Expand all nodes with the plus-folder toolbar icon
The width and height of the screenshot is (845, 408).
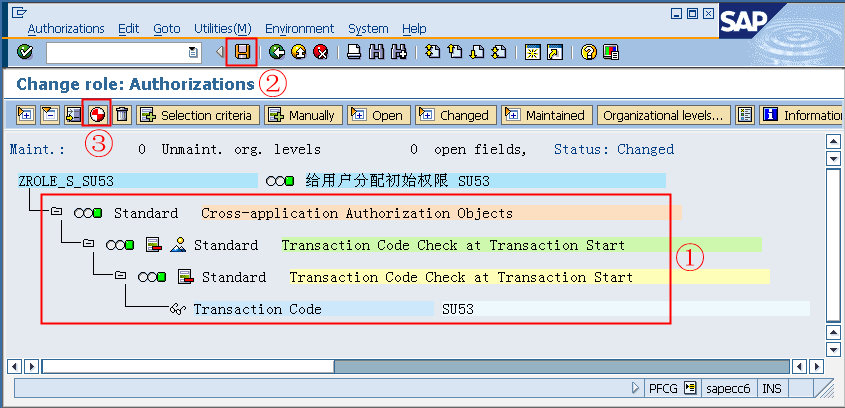click(x=26, y=115)
